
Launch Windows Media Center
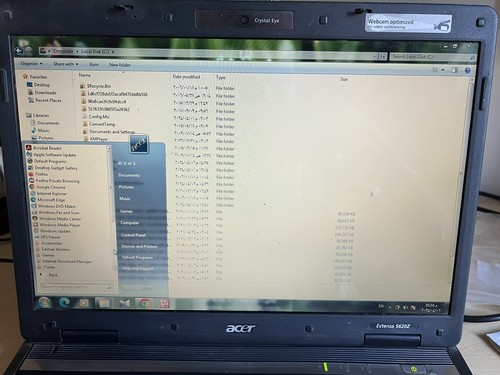tap(60, 219)
